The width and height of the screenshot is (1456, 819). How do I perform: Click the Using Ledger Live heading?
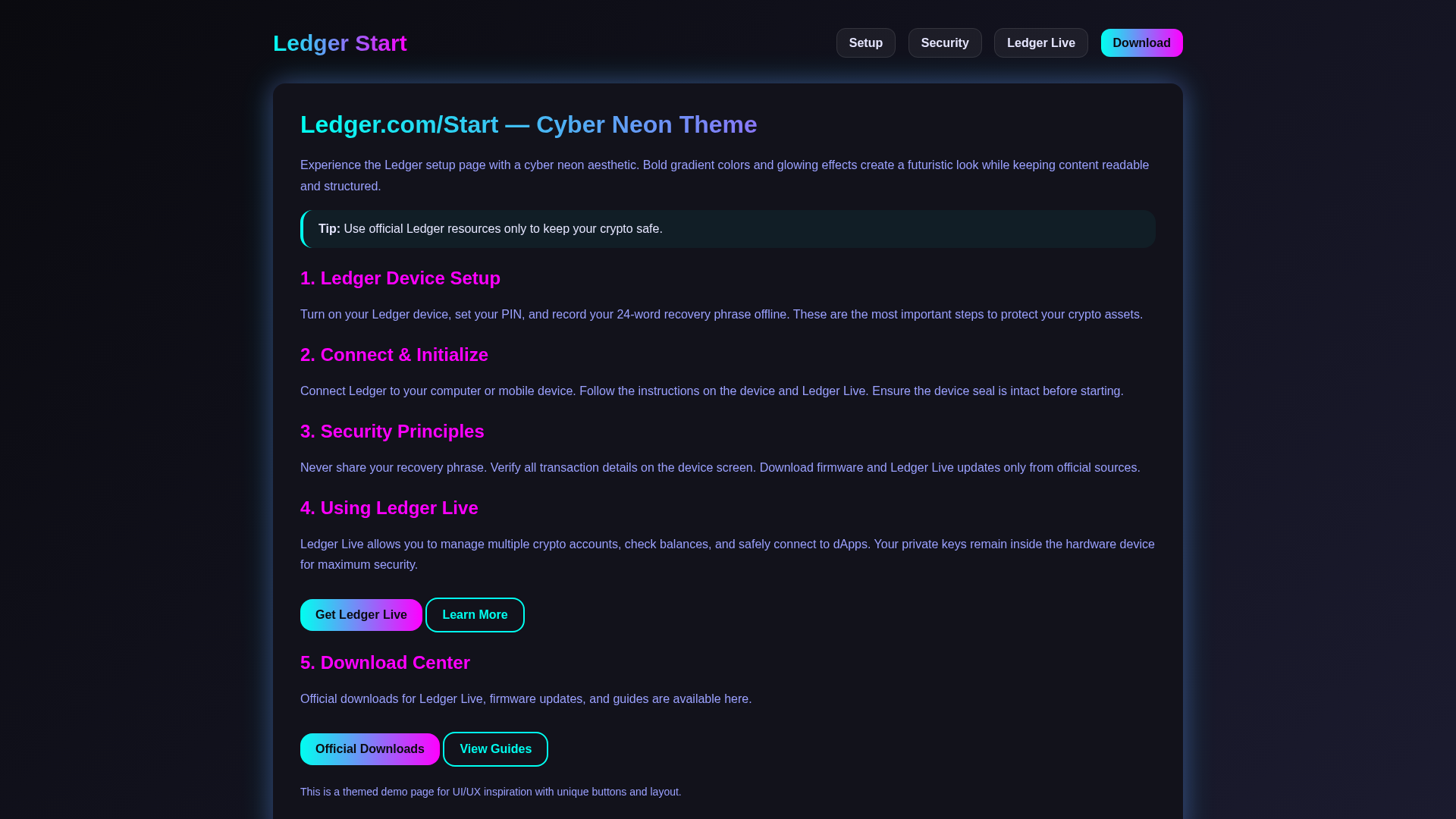389,508
